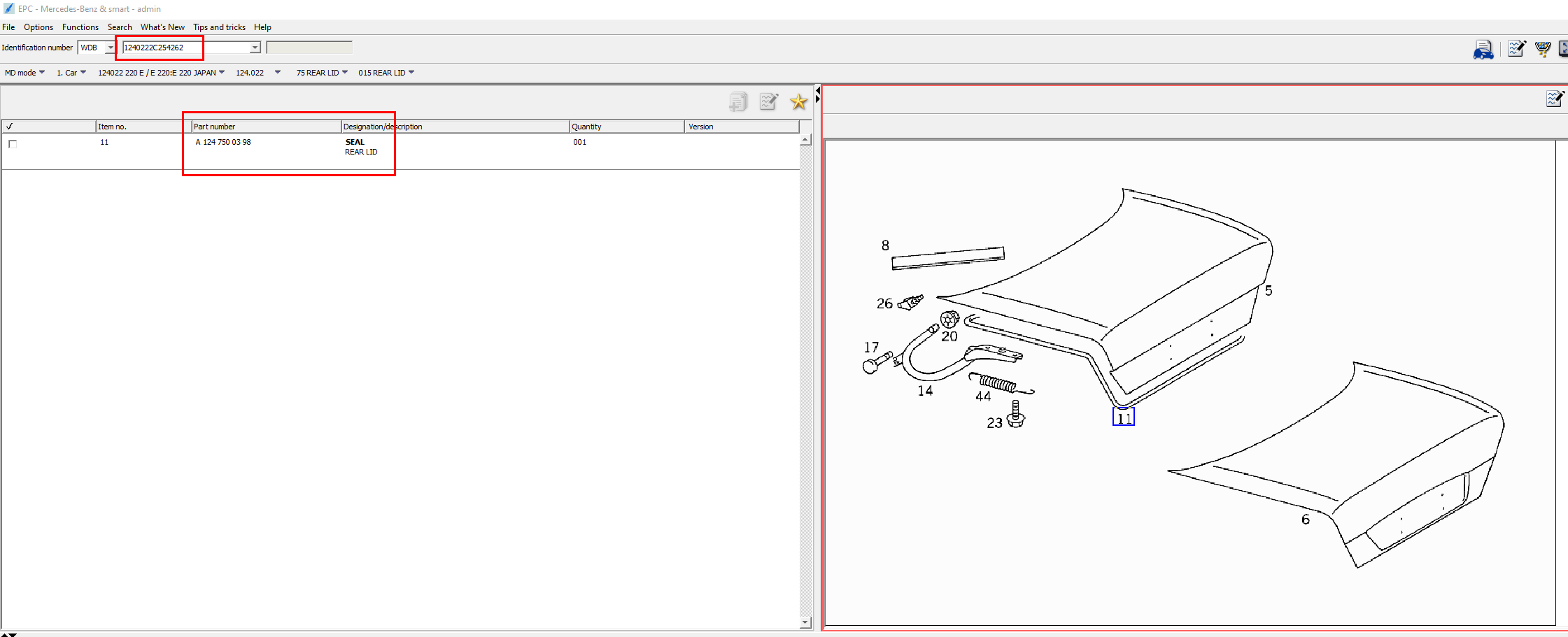Expand the 124022 220 E model dropdown

[x=161, y=73]
